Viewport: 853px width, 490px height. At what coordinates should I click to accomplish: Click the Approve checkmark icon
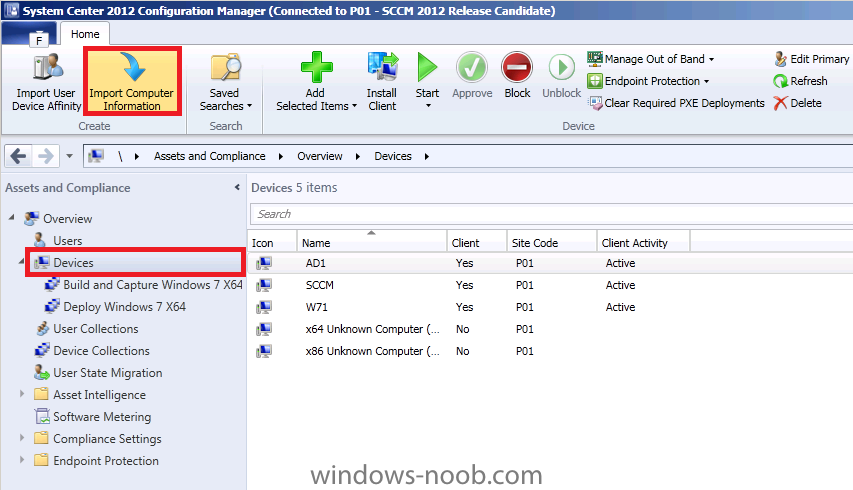[472, 67]
